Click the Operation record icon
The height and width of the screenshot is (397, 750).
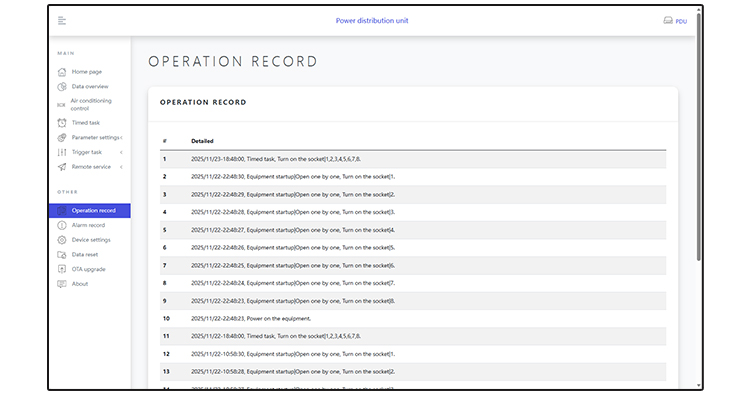click(x=62, y=210)
